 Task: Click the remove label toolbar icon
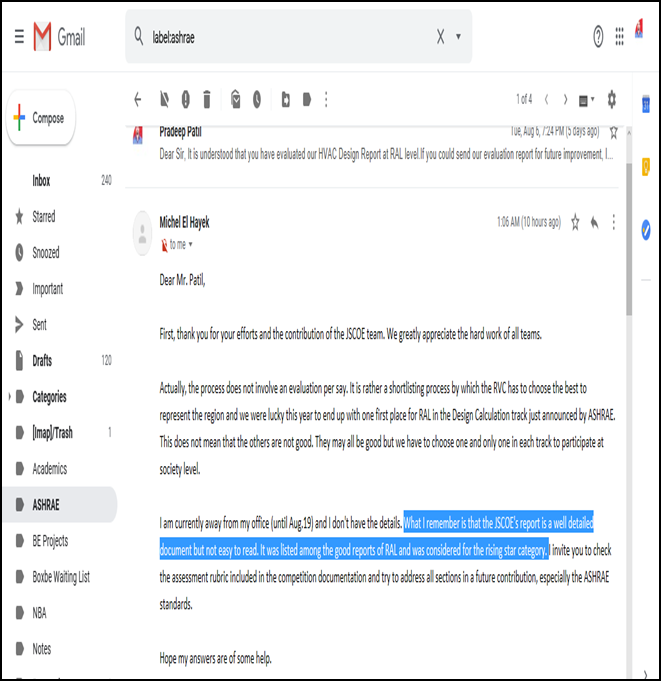point(164,100)
